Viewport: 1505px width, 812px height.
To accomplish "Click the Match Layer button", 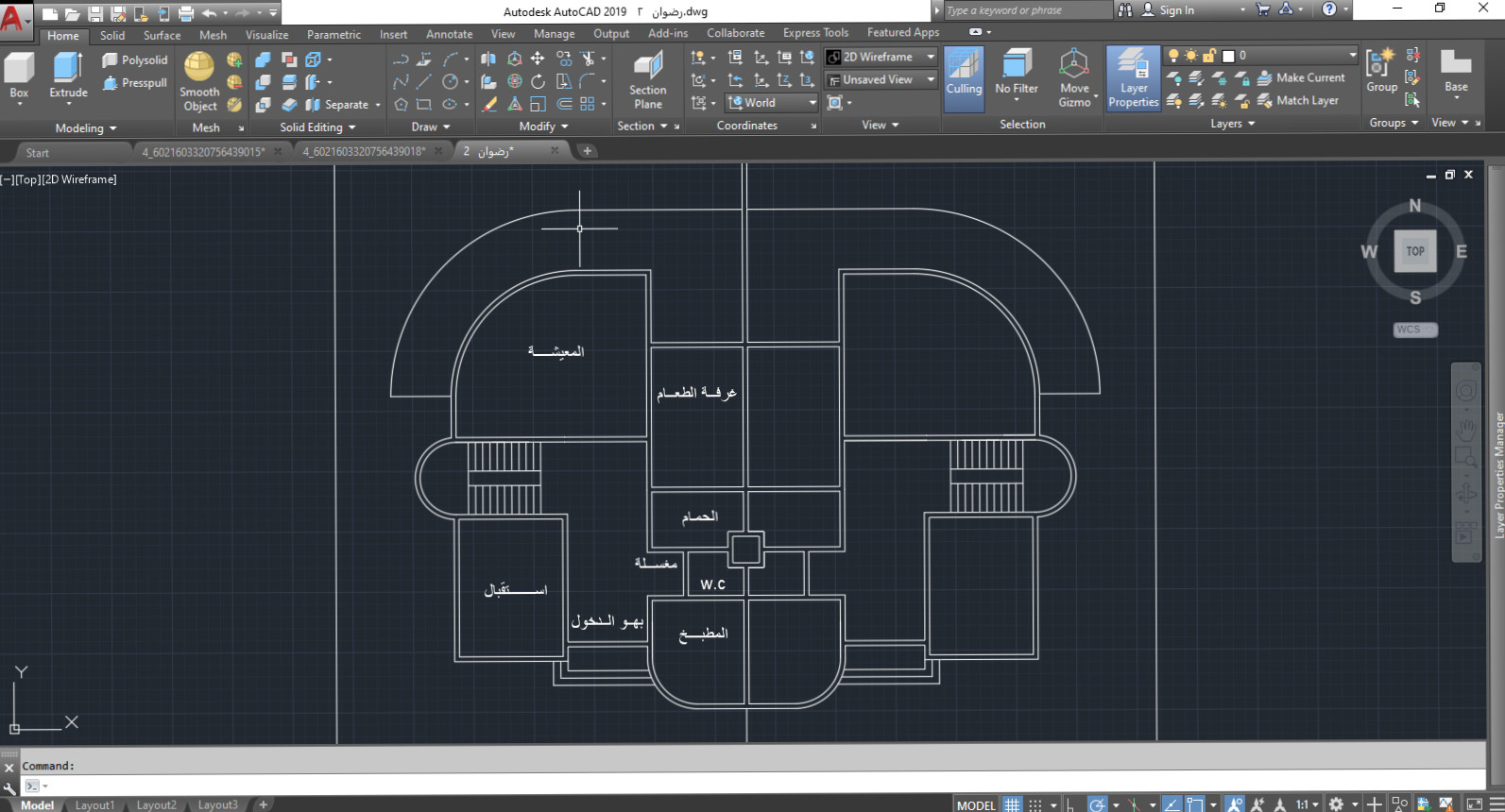I will [x=1297, y=100].
